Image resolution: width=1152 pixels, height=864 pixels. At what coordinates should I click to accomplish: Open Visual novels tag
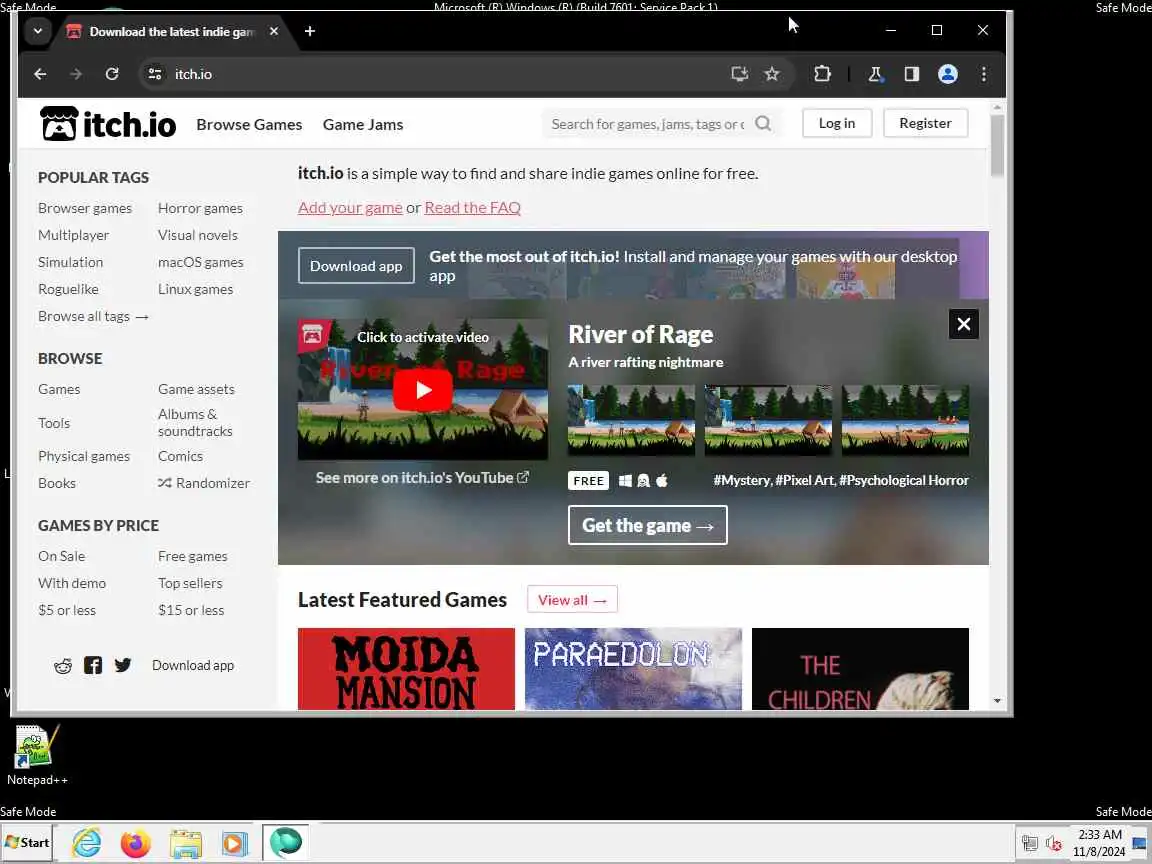[198, 235]
